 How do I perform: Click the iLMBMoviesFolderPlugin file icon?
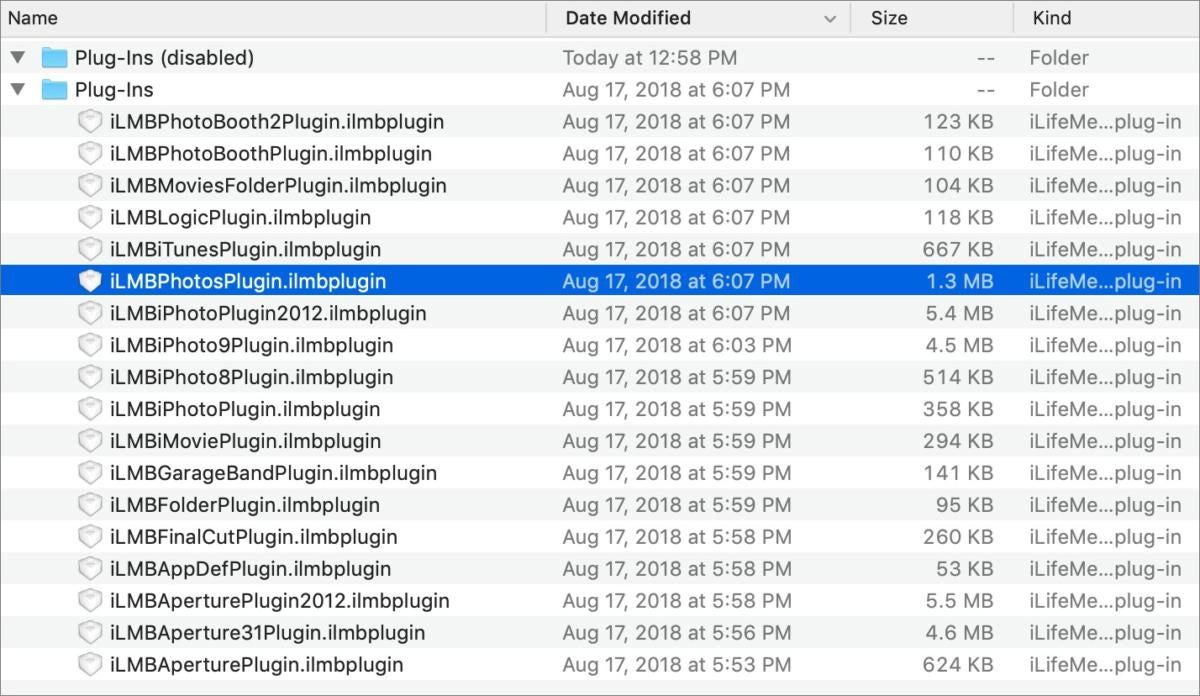coord(91,186)
